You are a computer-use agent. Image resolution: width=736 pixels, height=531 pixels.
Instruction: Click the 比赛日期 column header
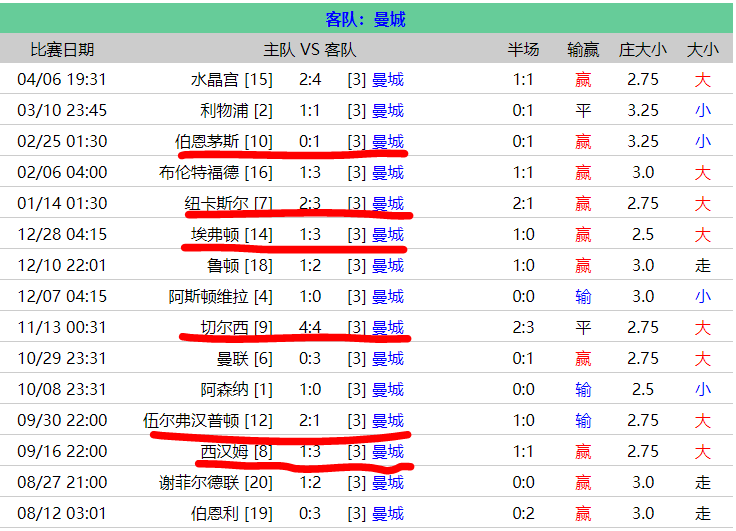(x=62, y=49)
